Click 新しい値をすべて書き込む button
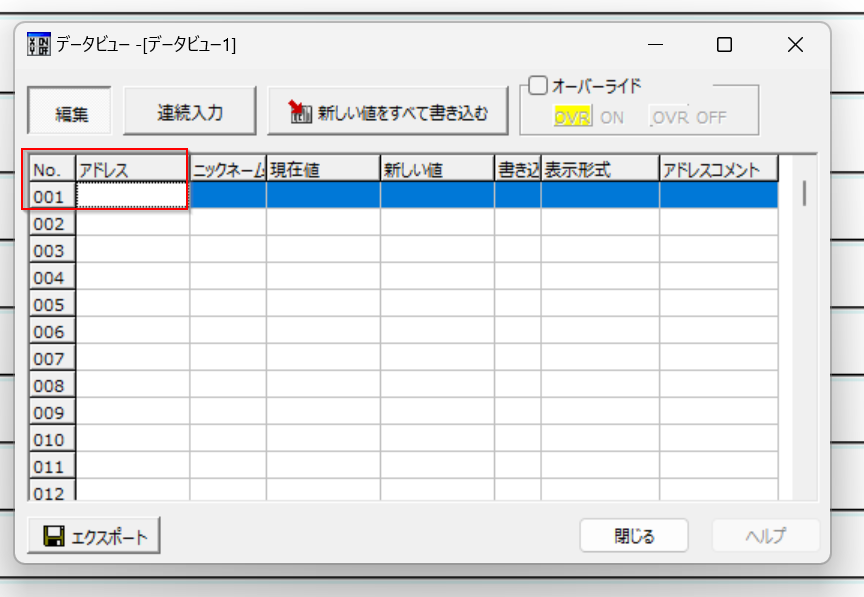The image size is (864, 597). (387, 111)
